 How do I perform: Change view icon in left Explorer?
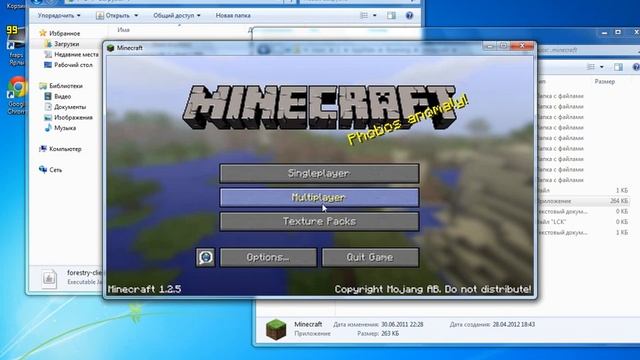click(364, 16)
